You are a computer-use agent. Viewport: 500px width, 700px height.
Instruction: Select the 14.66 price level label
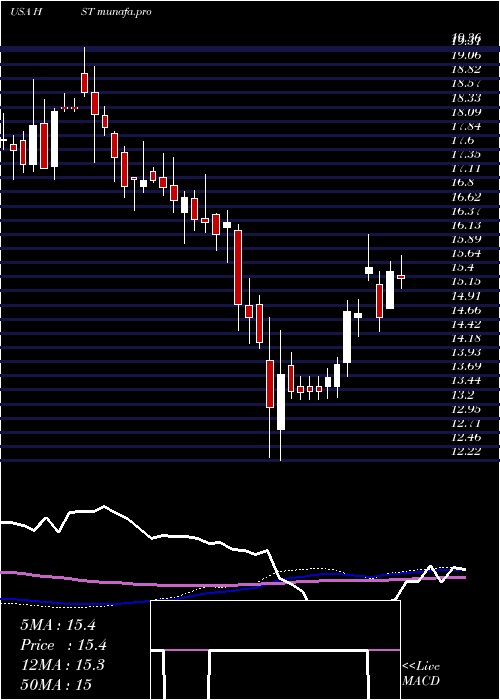(x=466, y=310)
